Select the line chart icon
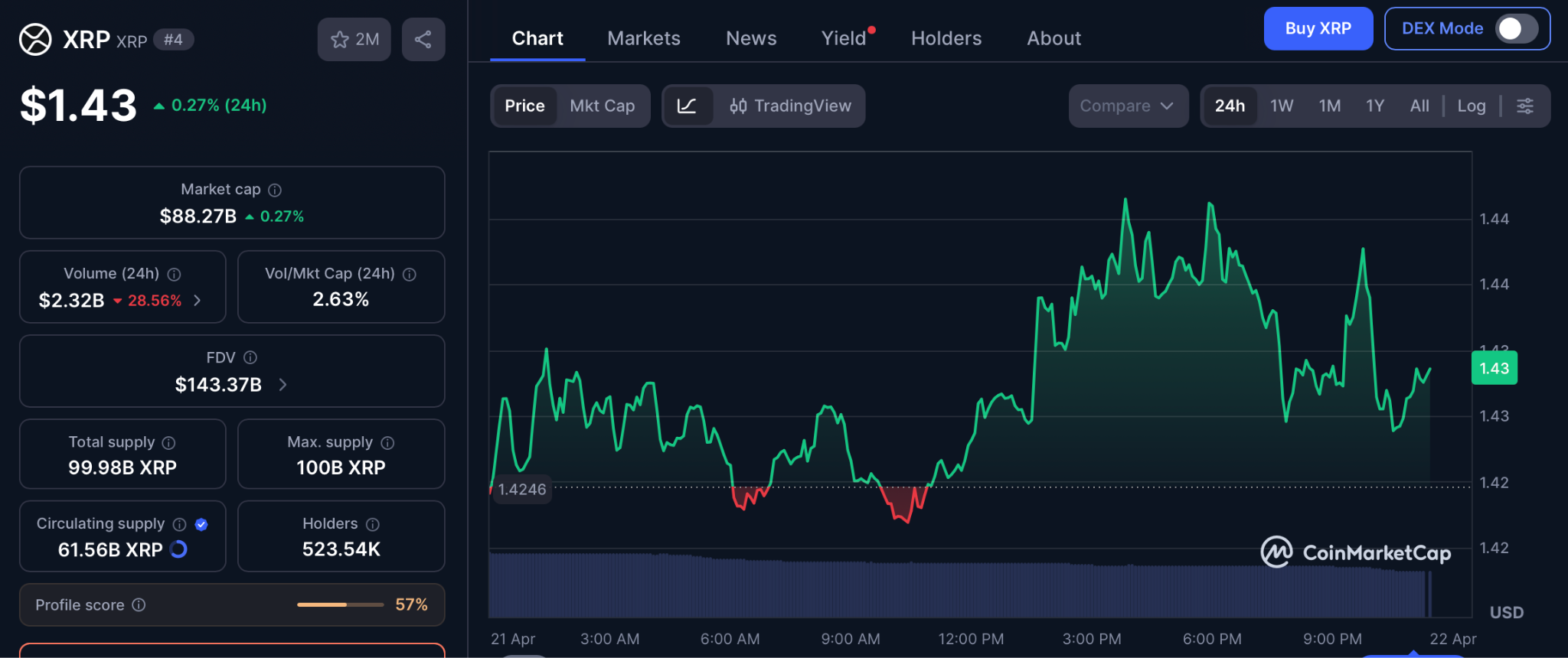 click(x=687, y=106)
